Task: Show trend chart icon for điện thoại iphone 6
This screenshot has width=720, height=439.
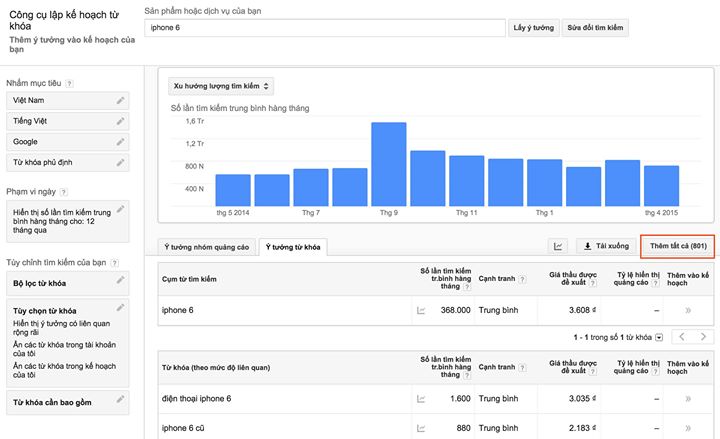Action: pyautogui.click(x=421, y=399)
